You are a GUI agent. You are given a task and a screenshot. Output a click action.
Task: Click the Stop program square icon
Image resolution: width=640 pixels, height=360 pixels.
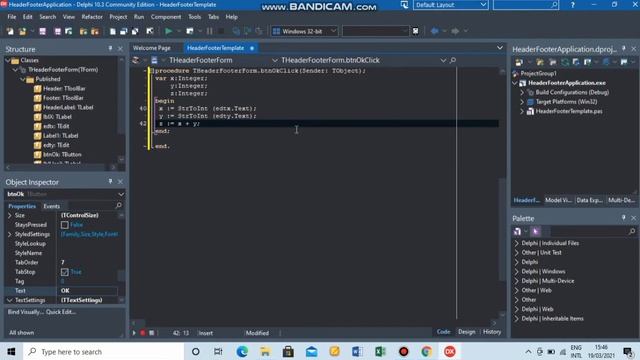pos(221,31)
